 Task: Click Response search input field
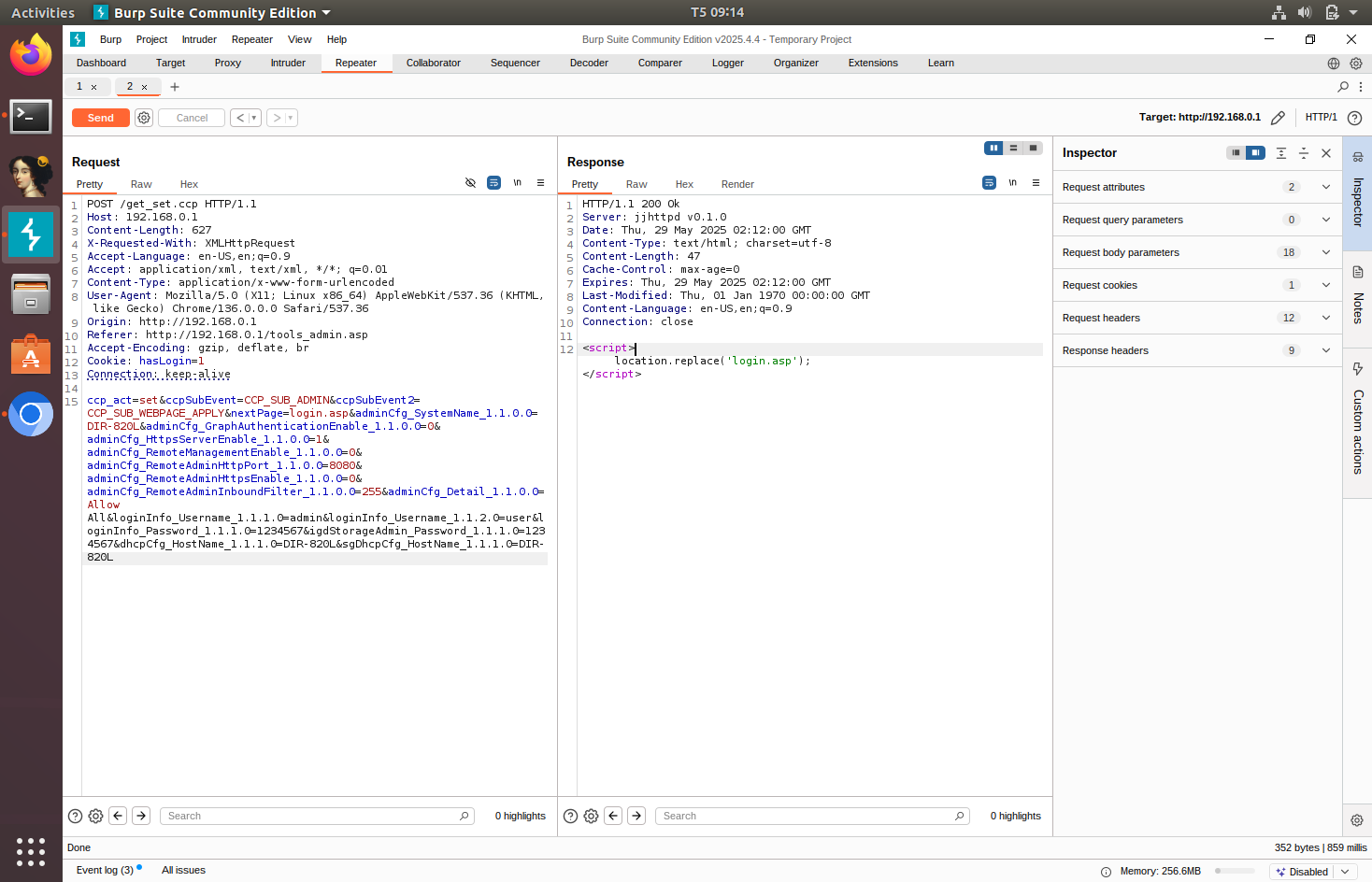811,816
